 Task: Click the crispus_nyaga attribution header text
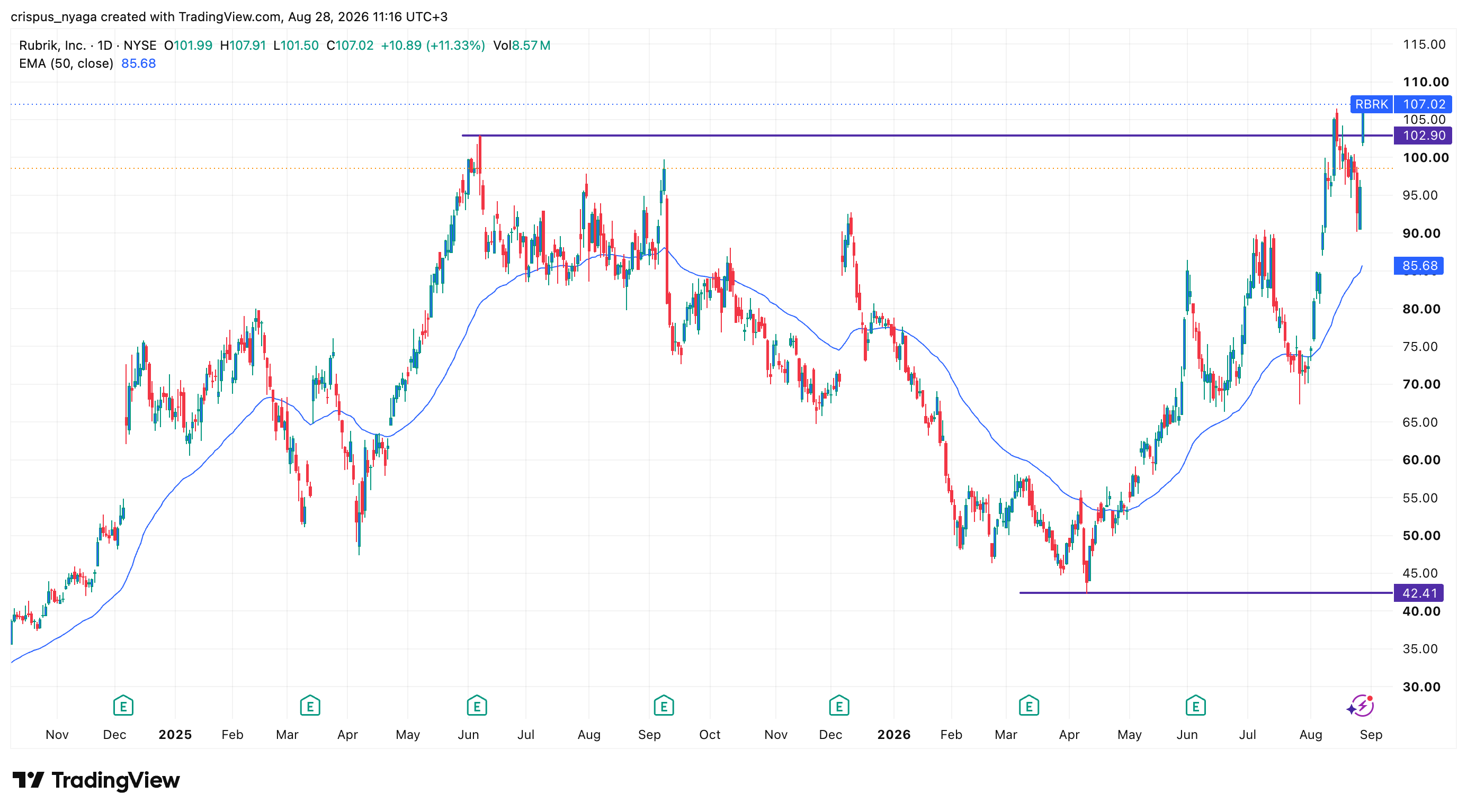click(x=229, y=16)
